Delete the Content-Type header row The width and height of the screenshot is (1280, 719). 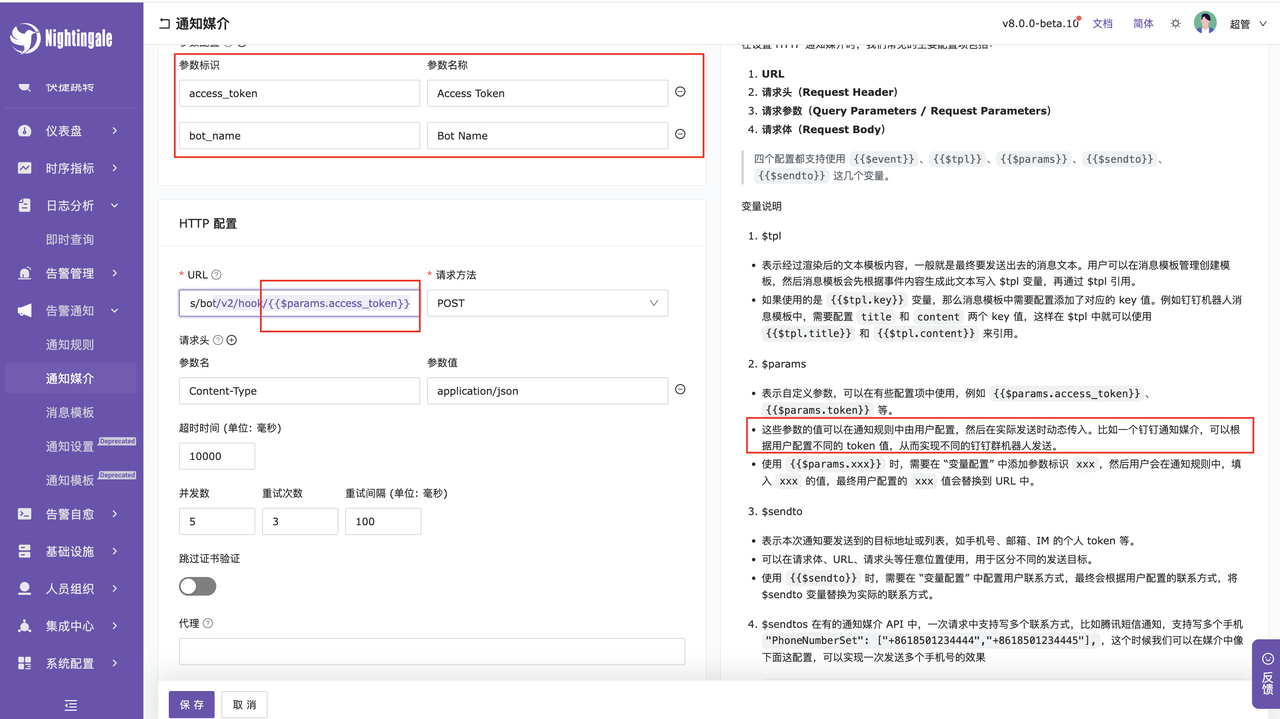[x=680, y=390]
